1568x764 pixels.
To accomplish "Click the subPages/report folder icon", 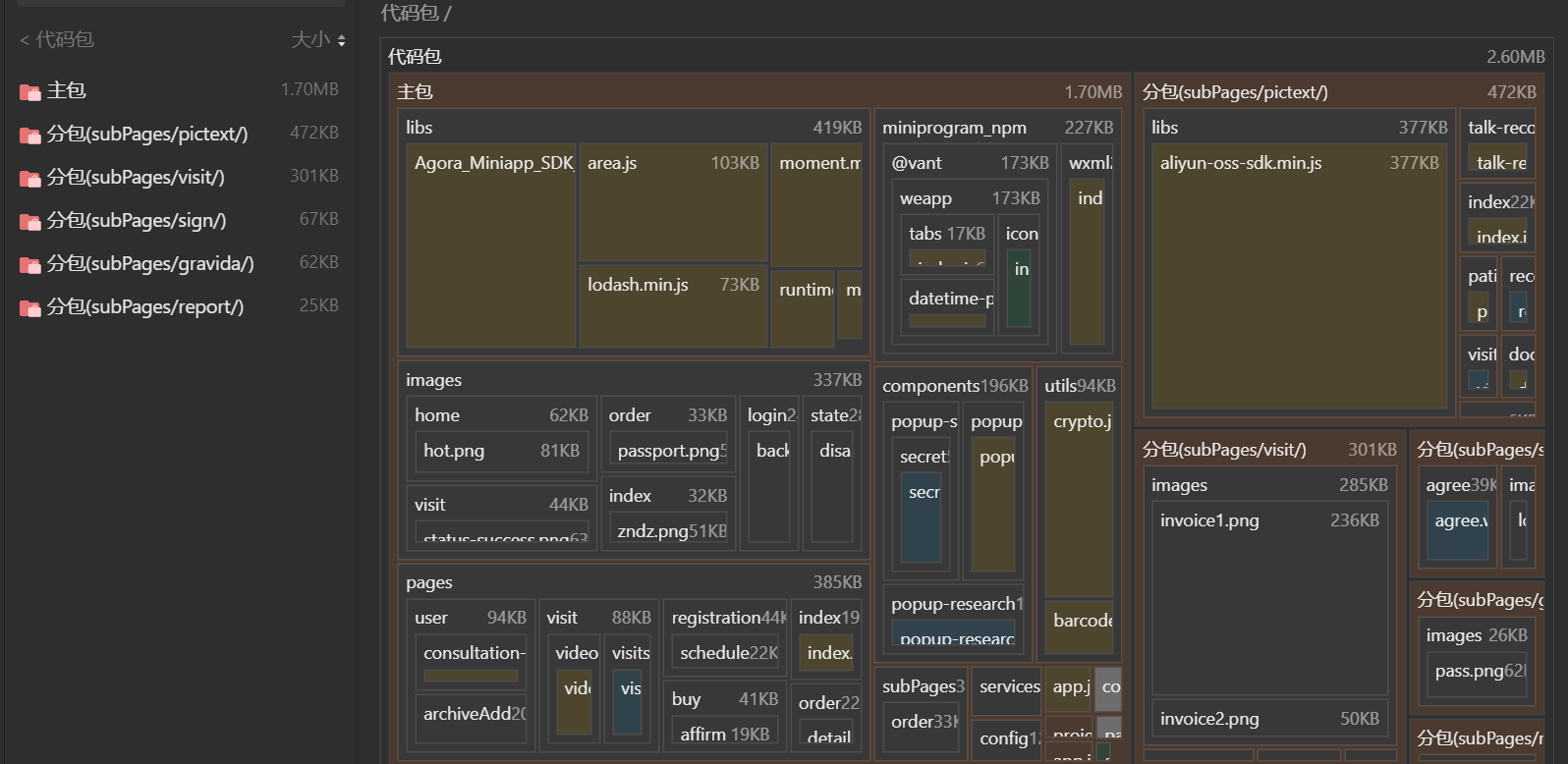I will pyautogui.click(x=30, y=307).
